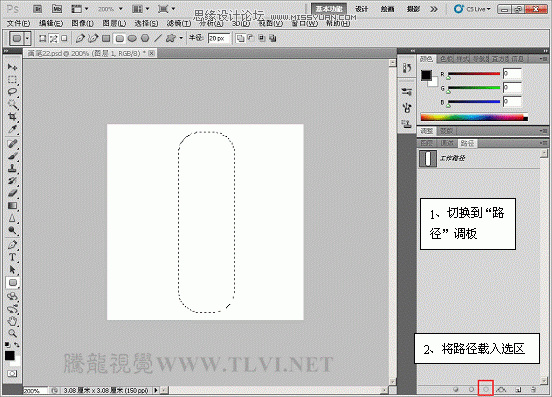Create new path icon
The image size is (552, 397).
518,389
